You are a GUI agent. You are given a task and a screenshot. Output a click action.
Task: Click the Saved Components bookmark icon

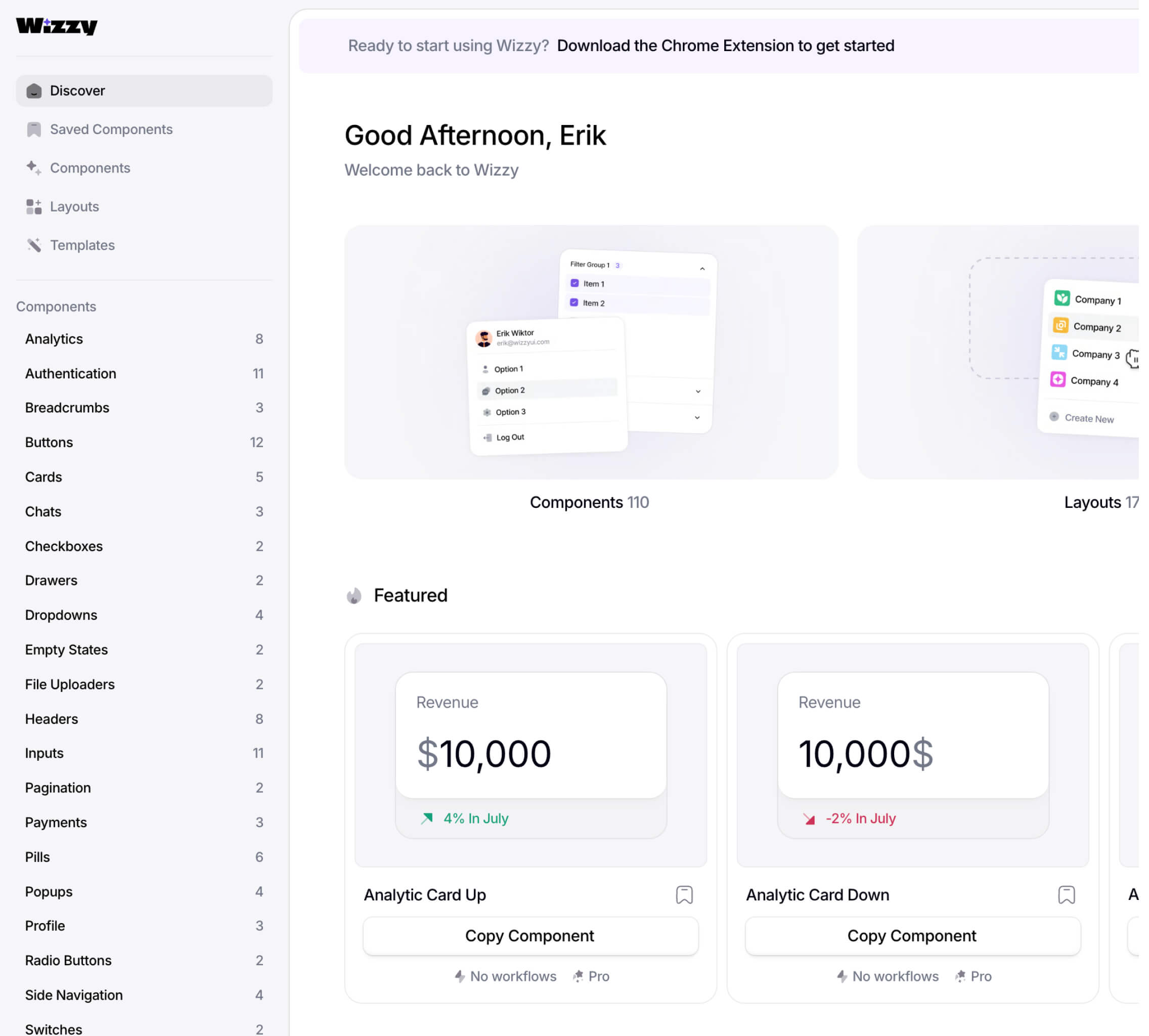pyautogui.click(x=34, y=130)
